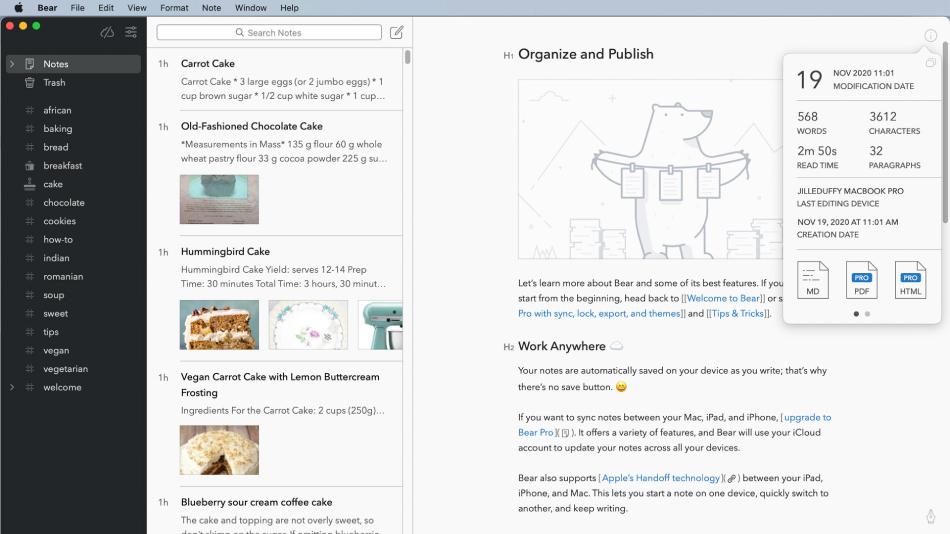The image size is (950, 534).
Task: Click the note list scrollbar
Action: [408, 57]
